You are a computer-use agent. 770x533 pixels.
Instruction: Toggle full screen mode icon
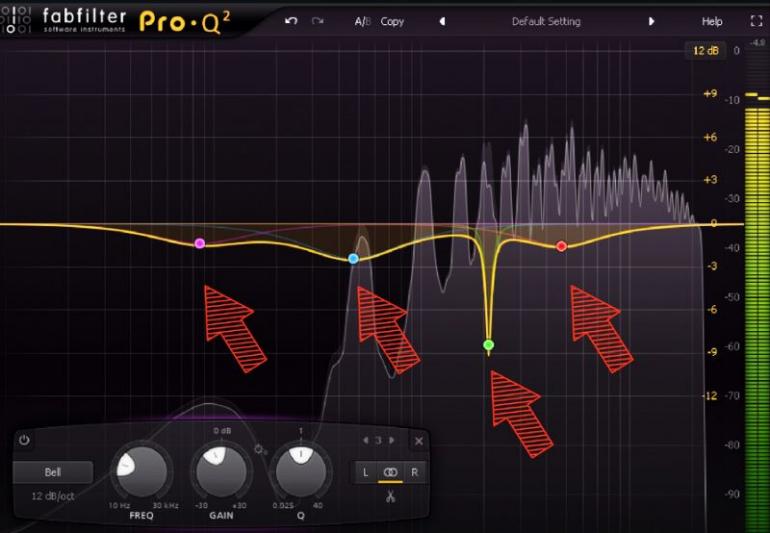(756, 21)
